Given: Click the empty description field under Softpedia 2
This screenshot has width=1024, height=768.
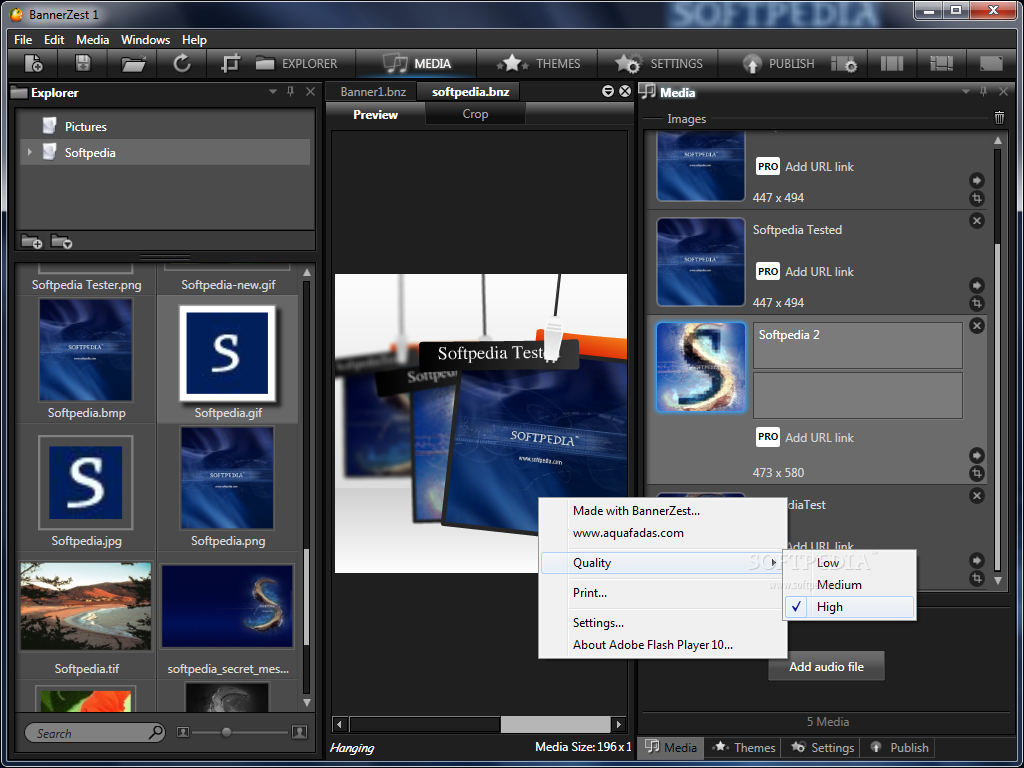Looking at the screenshot, I should [x=857, y=395].
